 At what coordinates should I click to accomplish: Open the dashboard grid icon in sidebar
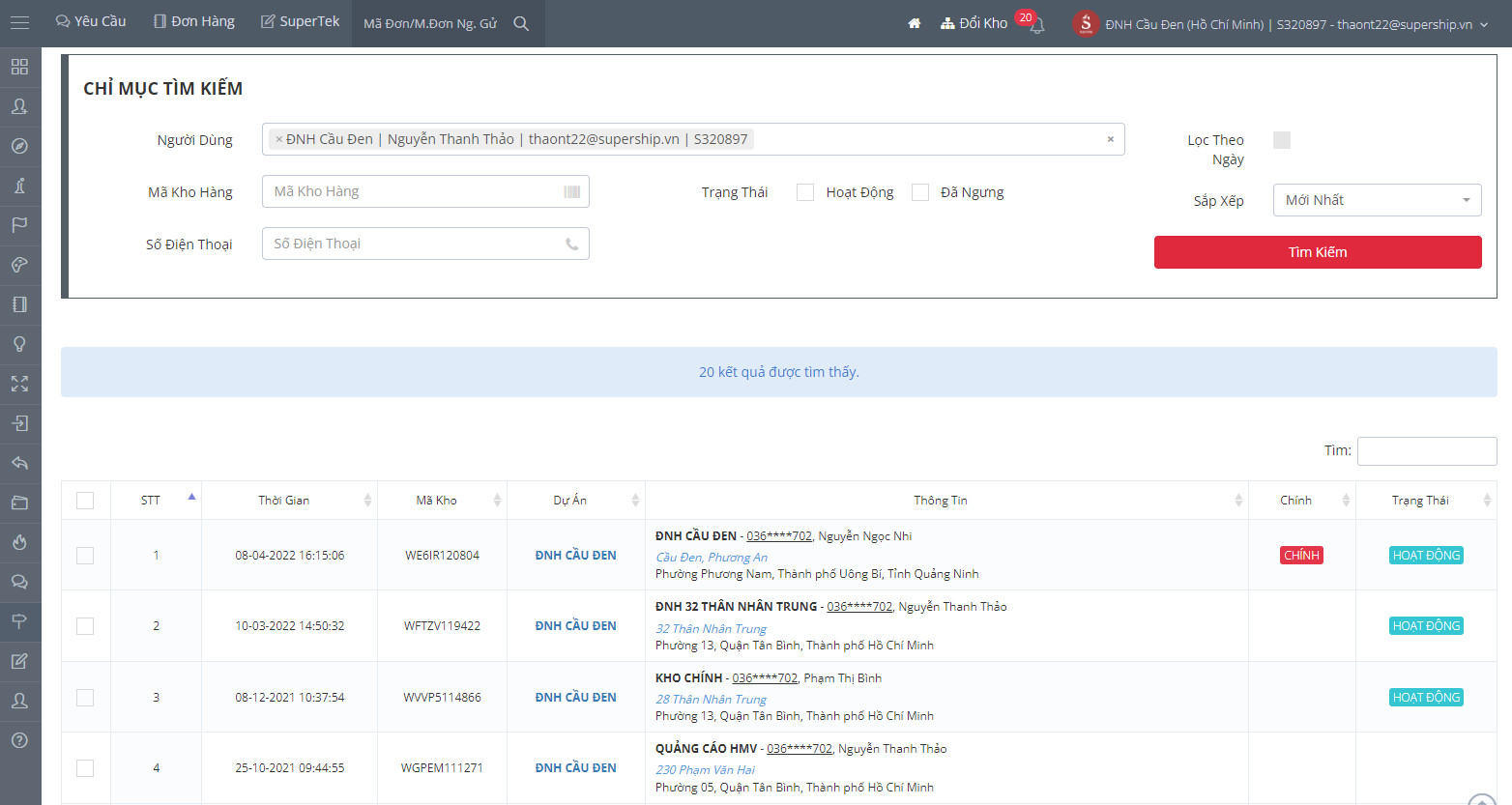[x=19, y=67]
